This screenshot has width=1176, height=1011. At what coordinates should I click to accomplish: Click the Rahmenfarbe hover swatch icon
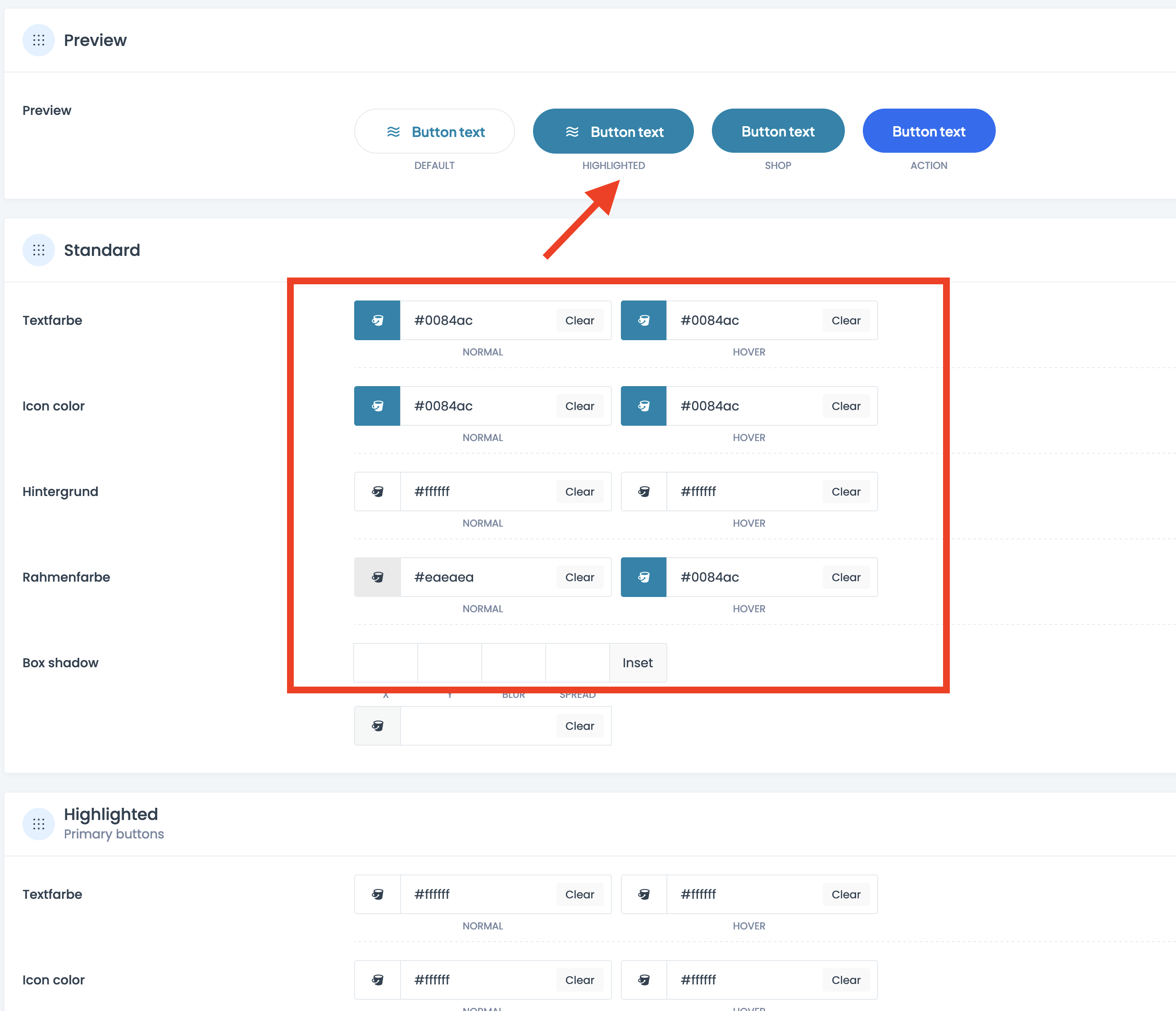coord(644,577)
